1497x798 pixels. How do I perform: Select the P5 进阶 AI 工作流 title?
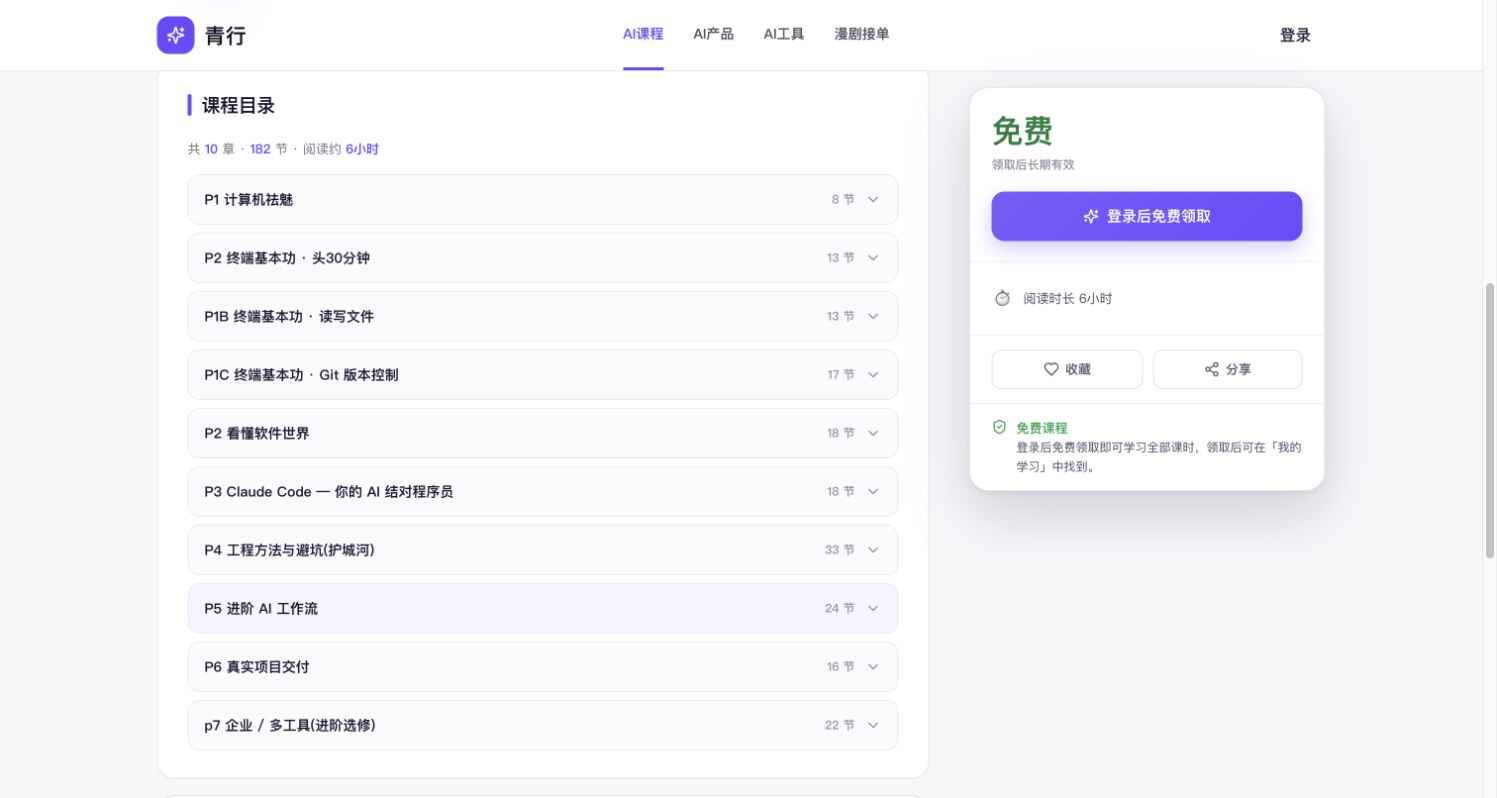(x=261, y=608)
